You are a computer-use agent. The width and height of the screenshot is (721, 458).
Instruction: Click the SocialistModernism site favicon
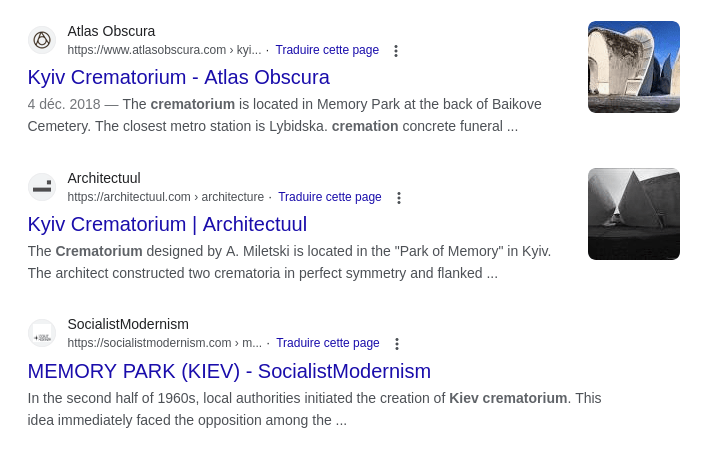click(x=42, y=334)
